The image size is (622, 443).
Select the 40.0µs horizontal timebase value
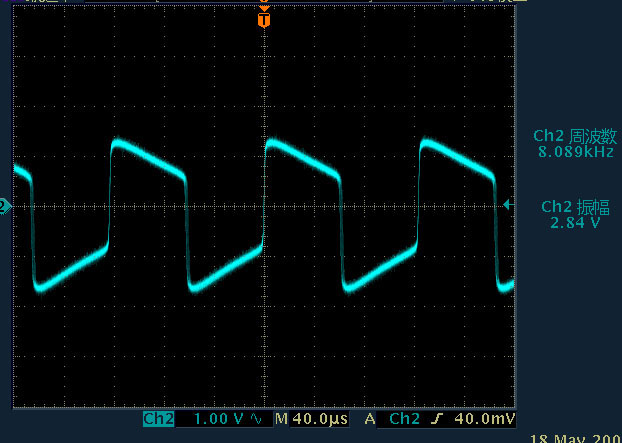click(319, 419)
